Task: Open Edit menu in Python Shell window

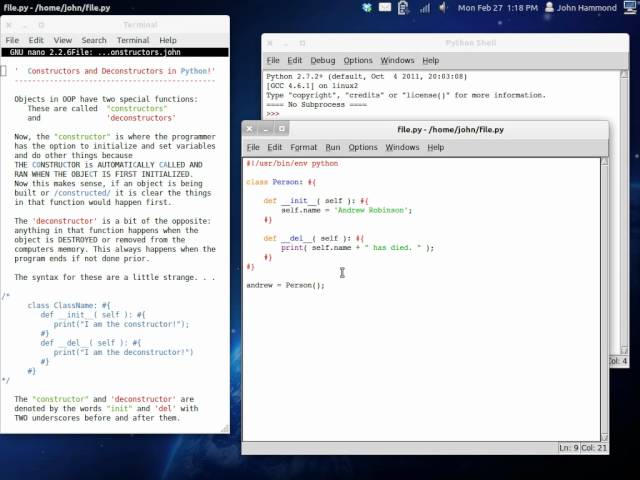Action: coord(294,60)
